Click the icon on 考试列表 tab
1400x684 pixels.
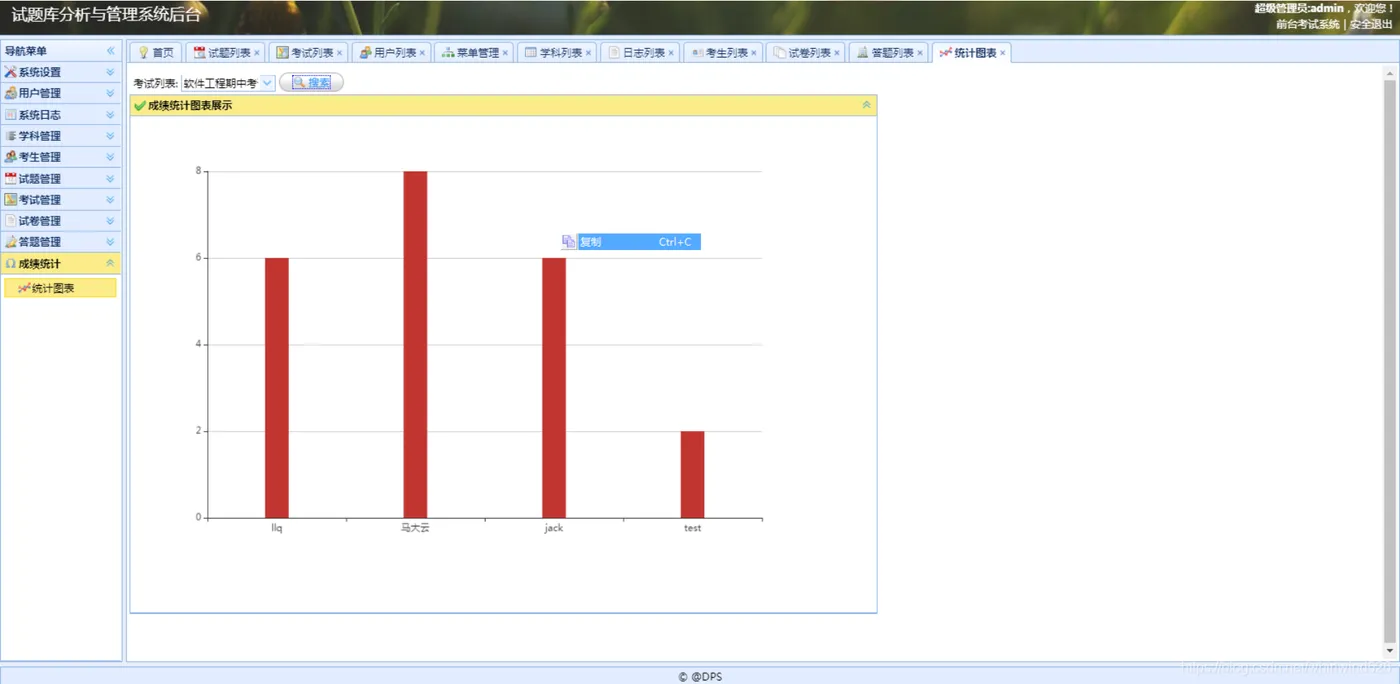(x=282, y=53)
